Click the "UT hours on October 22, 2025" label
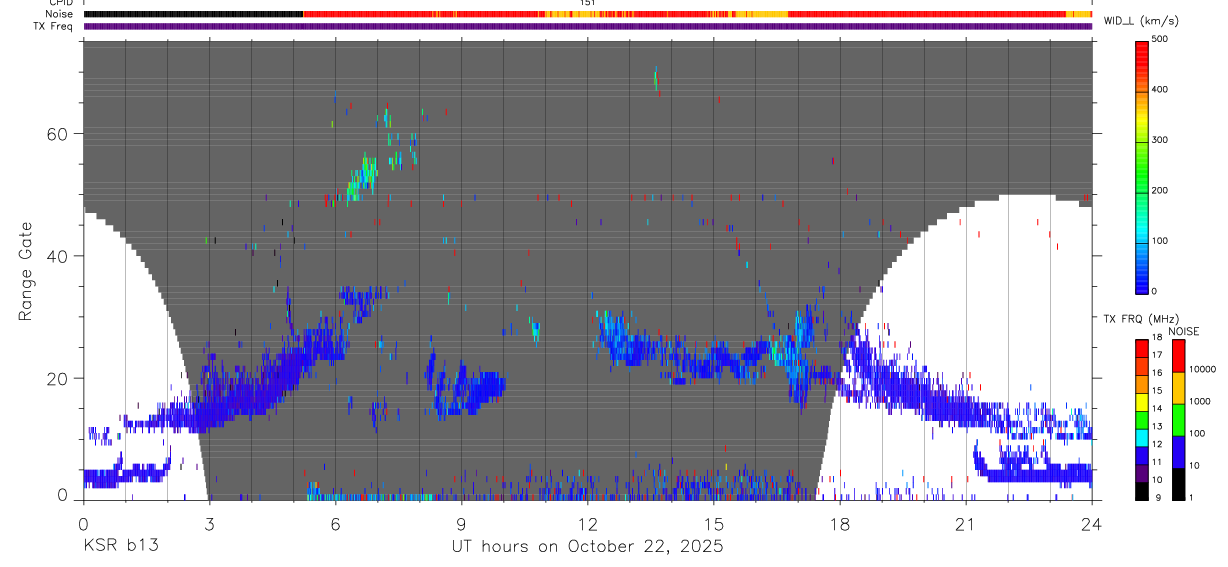This screenshot has width=1228, height=567. pyautogui.click(x=588, y=546)
